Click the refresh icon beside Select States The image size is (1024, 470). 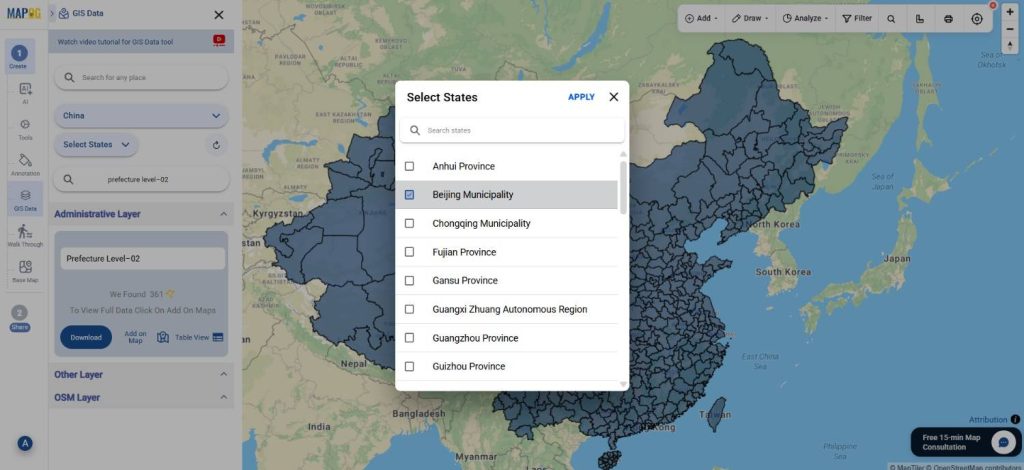click(x=216, y=145)
